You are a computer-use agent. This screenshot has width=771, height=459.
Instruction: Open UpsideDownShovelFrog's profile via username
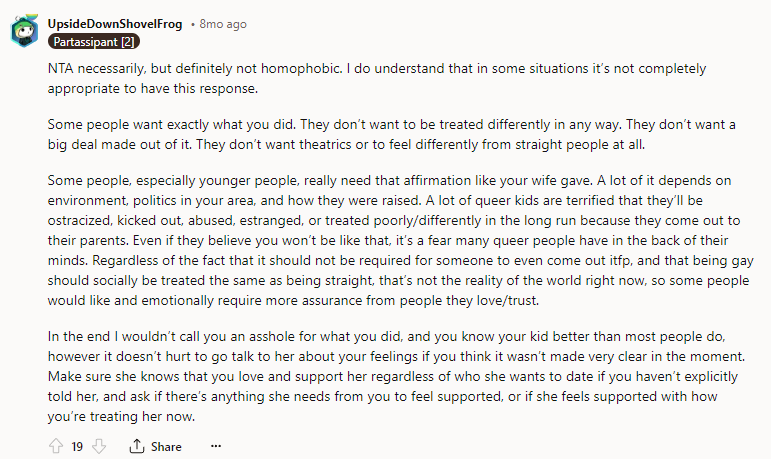115,23
